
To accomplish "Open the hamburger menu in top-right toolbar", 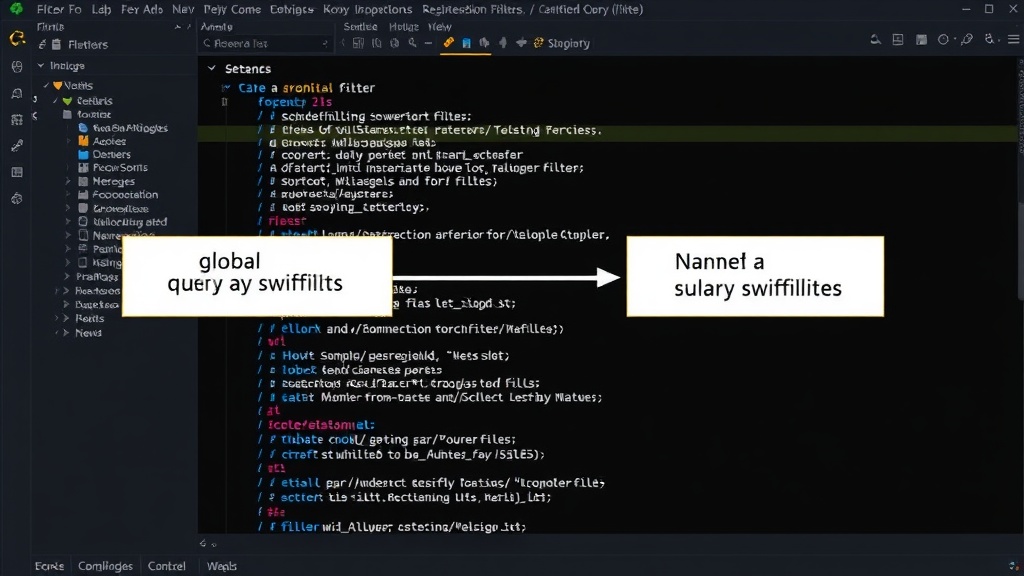I will 1014,40.
